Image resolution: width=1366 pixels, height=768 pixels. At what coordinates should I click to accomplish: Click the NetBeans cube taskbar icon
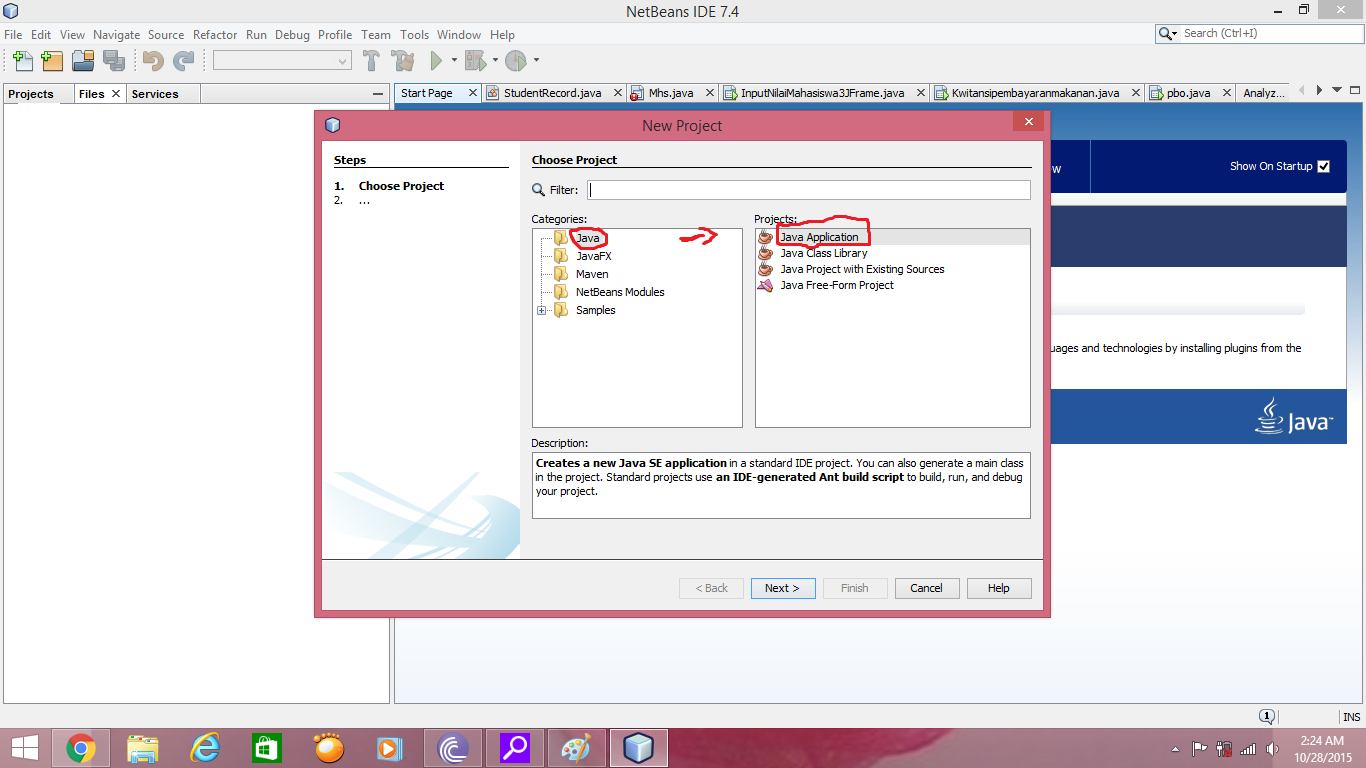(x=638, y=748)
